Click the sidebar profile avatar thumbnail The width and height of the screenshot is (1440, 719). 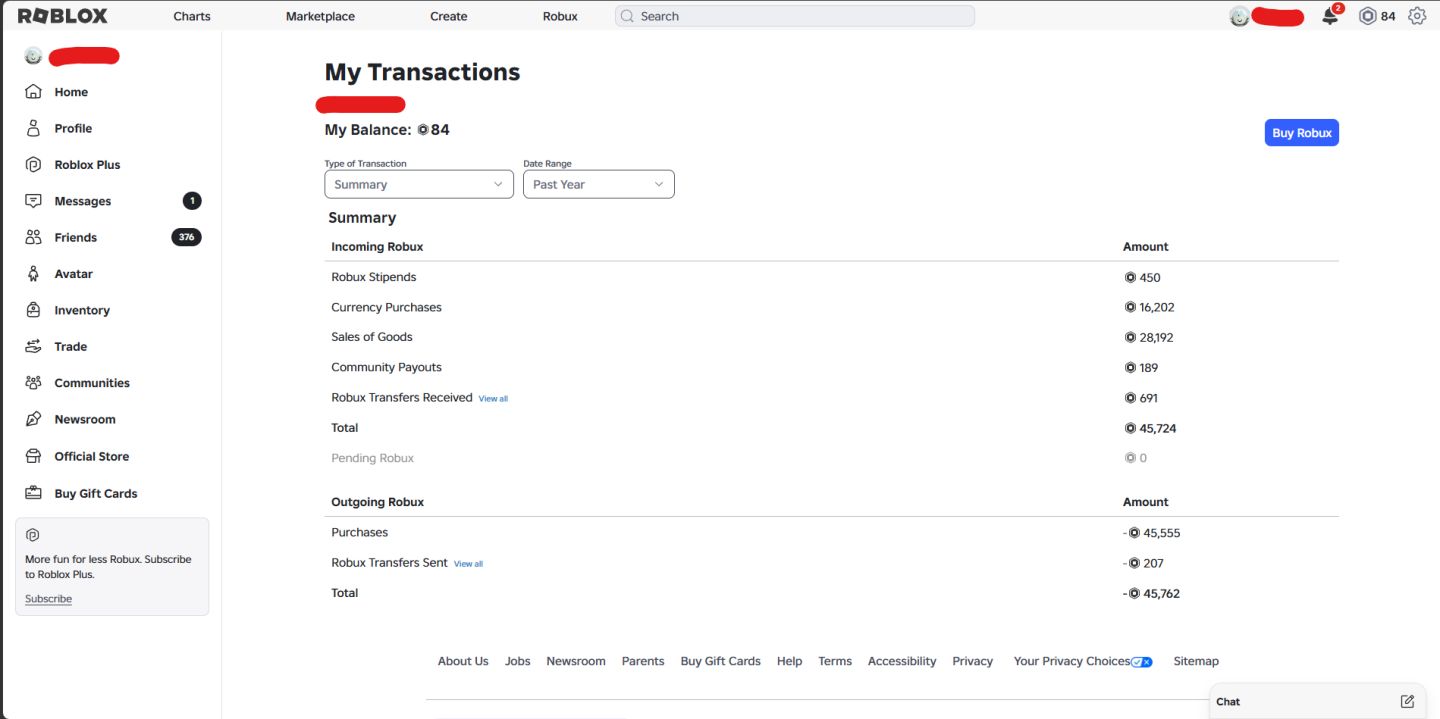[33, 56]
